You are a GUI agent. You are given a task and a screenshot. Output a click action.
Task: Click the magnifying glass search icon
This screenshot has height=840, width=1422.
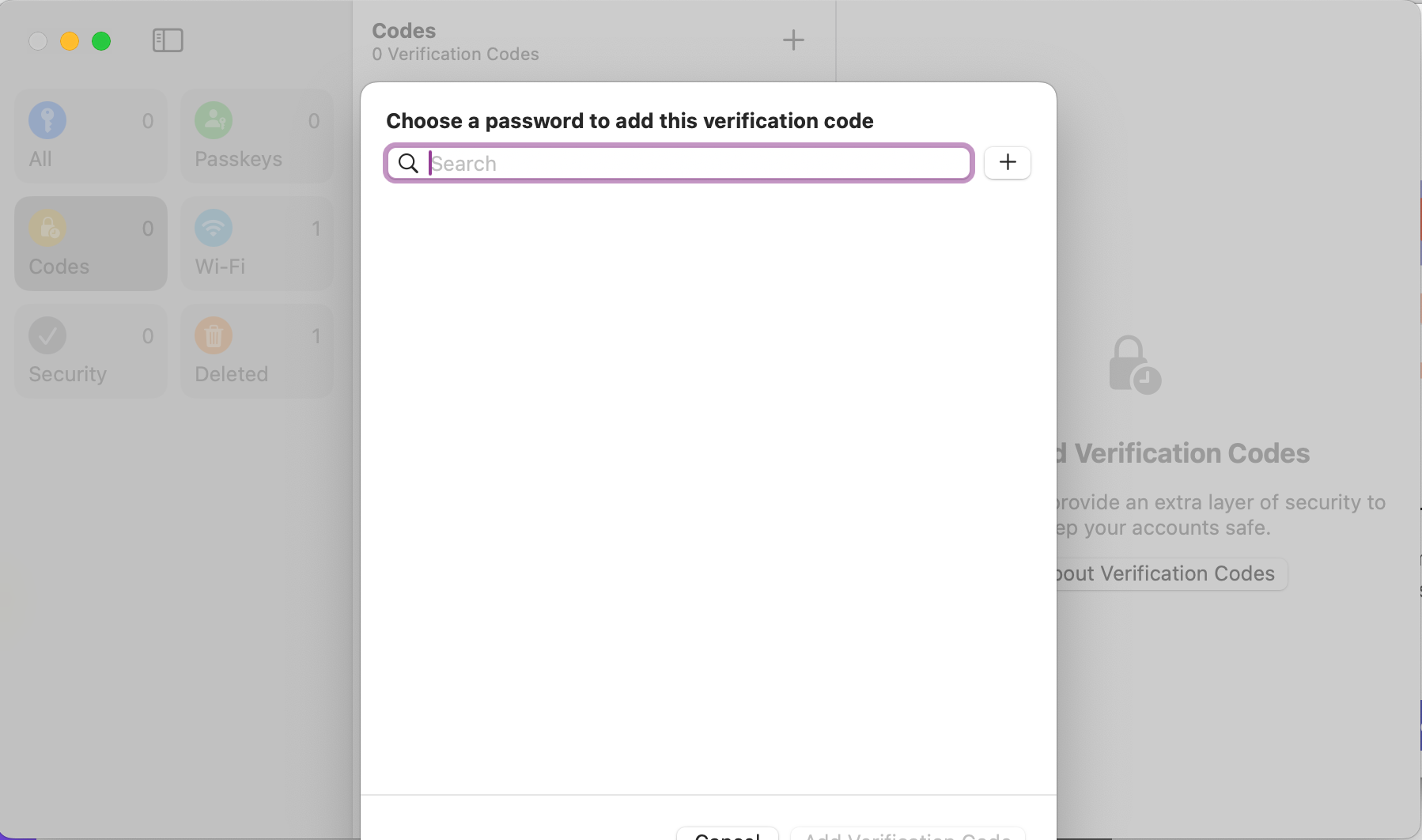coord(408,164)
